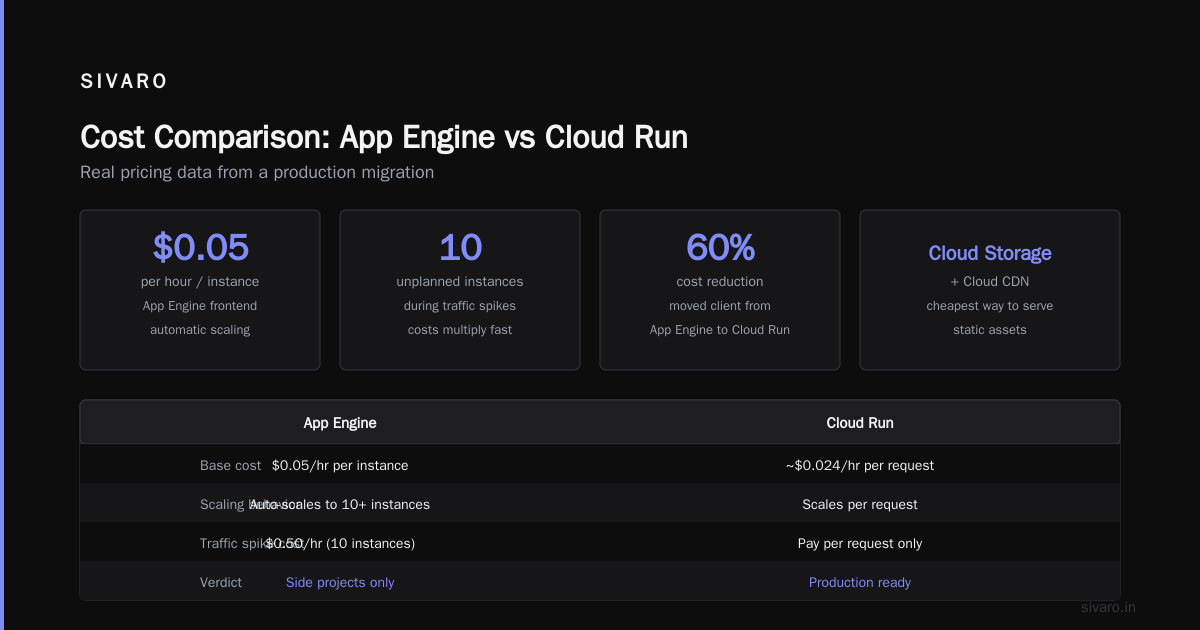The image size is (1200, 630).
Task: Click 'Production ready' verdict
Action: [x=860, y=582]
